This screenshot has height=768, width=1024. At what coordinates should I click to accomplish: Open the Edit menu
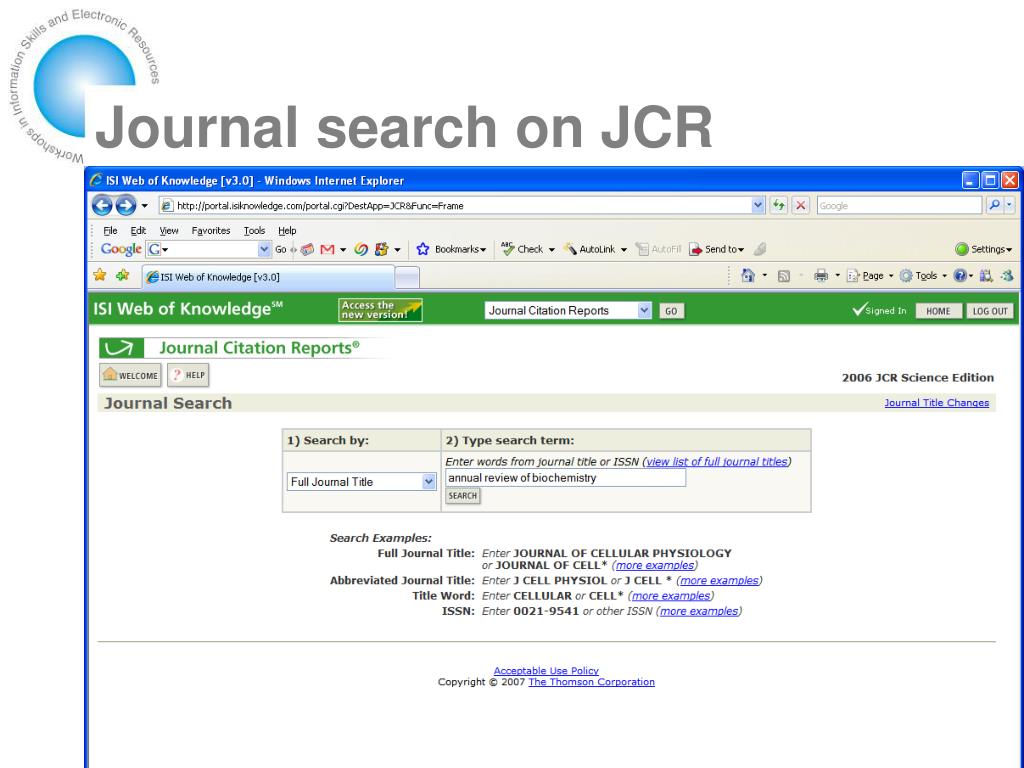pos(138,231)
